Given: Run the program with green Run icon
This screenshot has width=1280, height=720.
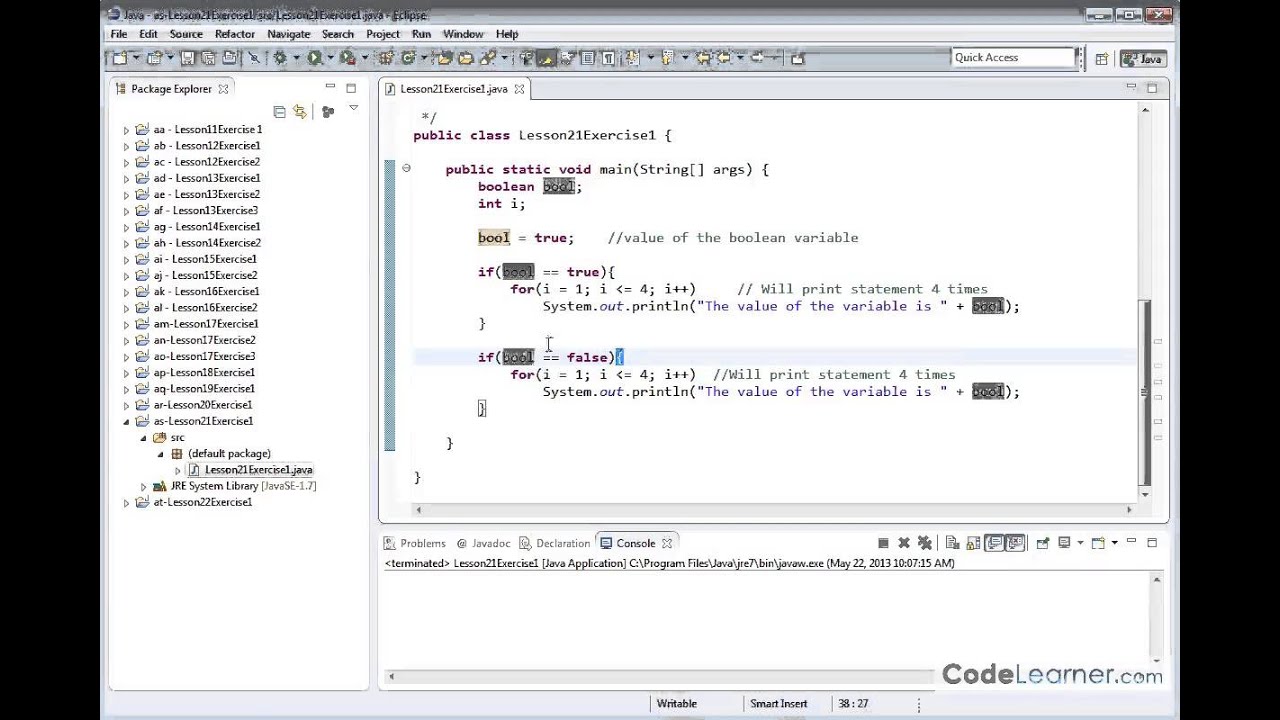Looking at the screenshot, I should (x=314, y=58).
